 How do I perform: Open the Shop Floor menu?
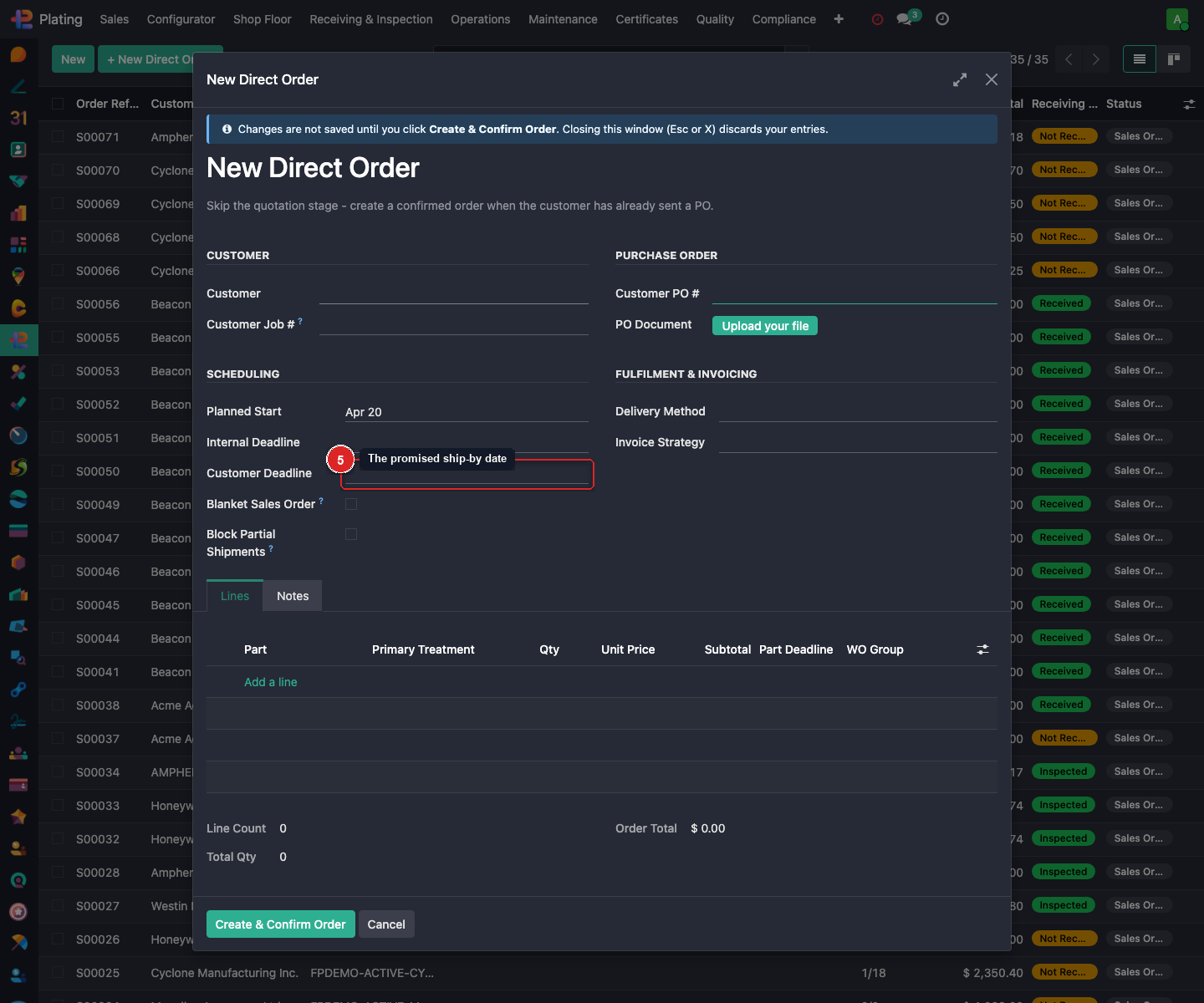point(262,19)
